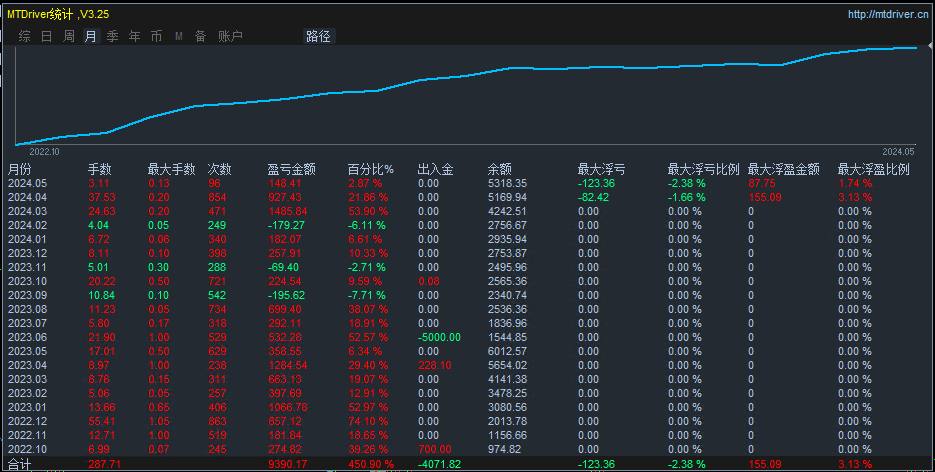This screenshot has height=472, width=935.
Task: Switch to the 周 weekly tab
Action: (x=69, y=36)
